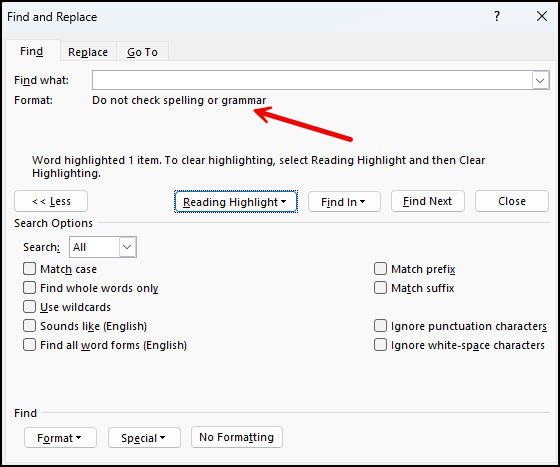Open the Special dropdown button
This screenshot has height=467, width=560.
[144, 437]
